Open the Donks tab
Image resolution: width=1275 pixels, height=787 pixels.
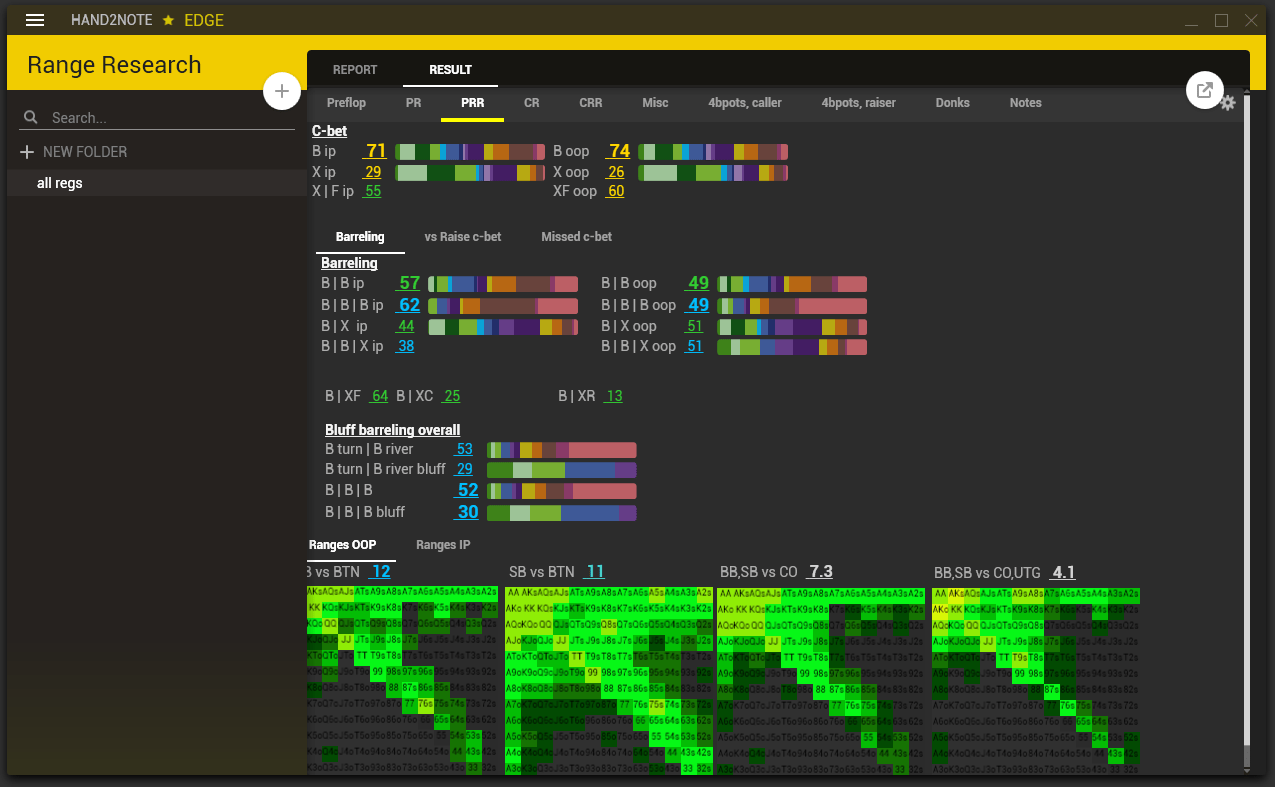pos(952,102)
